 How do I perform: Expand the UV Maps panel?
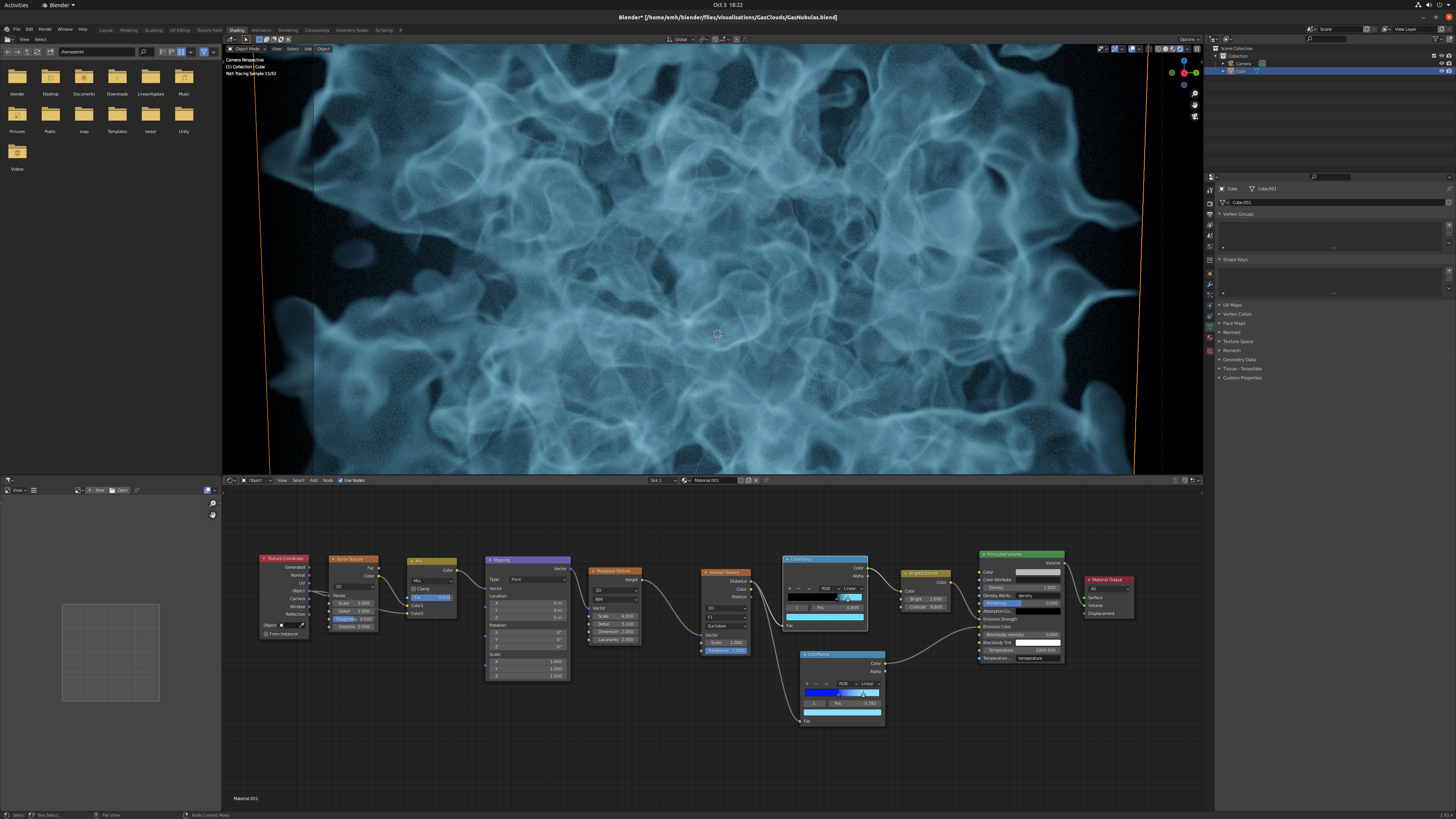[1232, 305]
